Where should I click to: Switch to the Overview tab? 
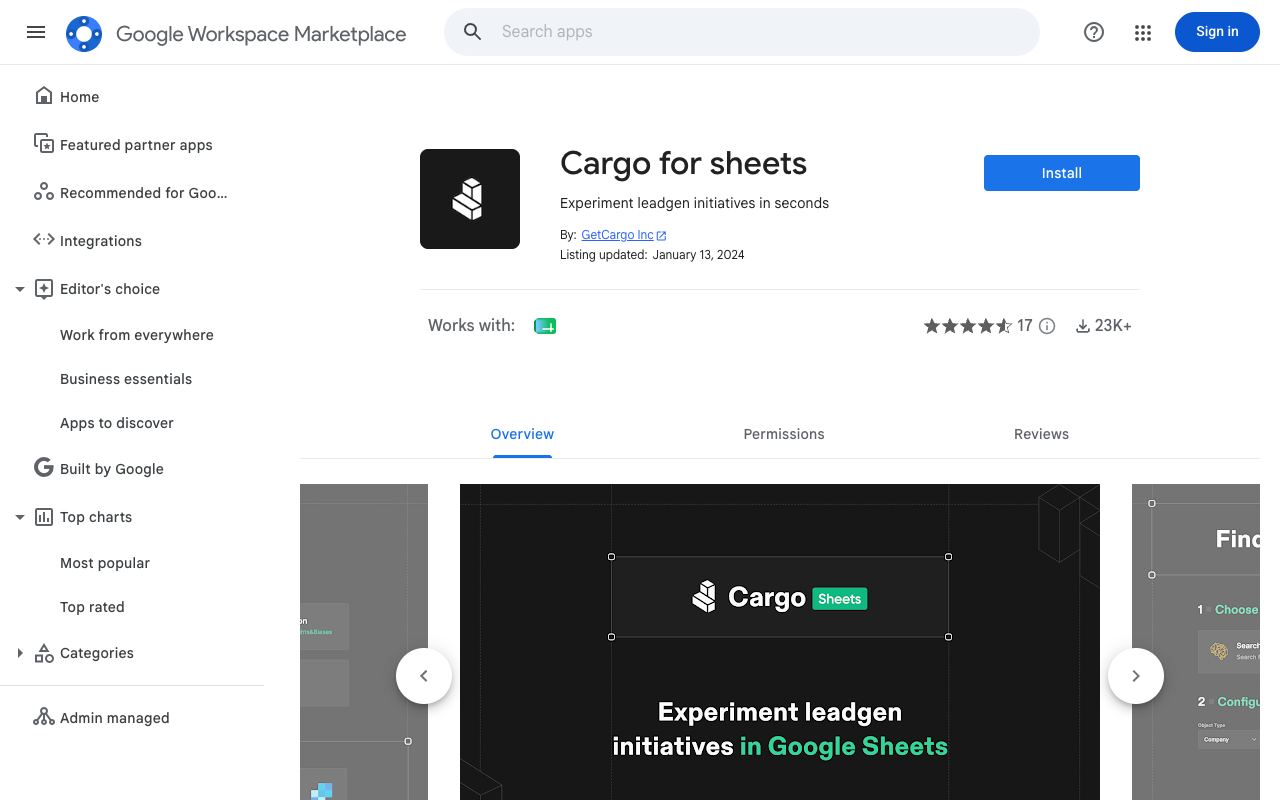coord(522,434)
